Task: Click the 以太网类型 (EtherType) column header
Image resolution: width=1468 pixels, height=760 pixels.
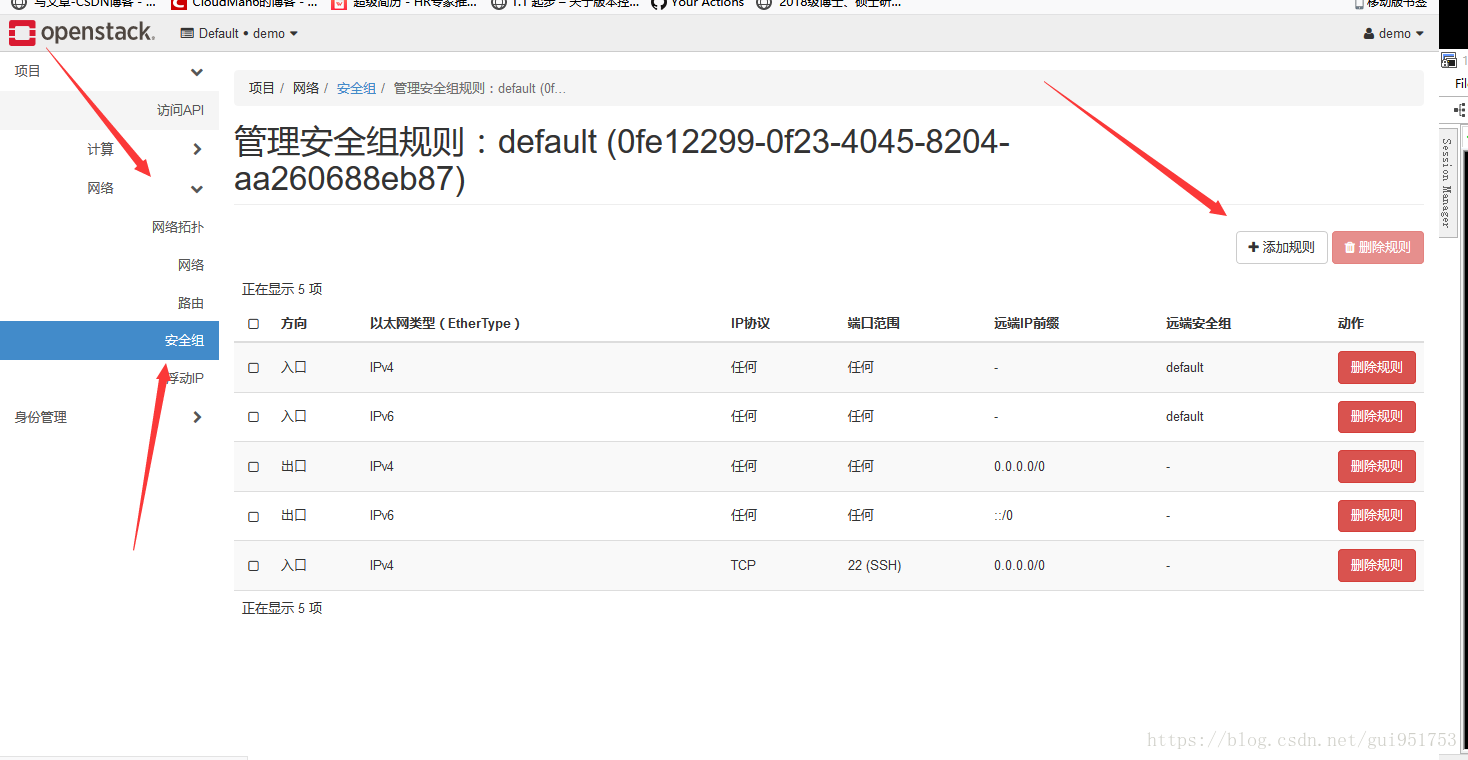Action: [445, 323]
